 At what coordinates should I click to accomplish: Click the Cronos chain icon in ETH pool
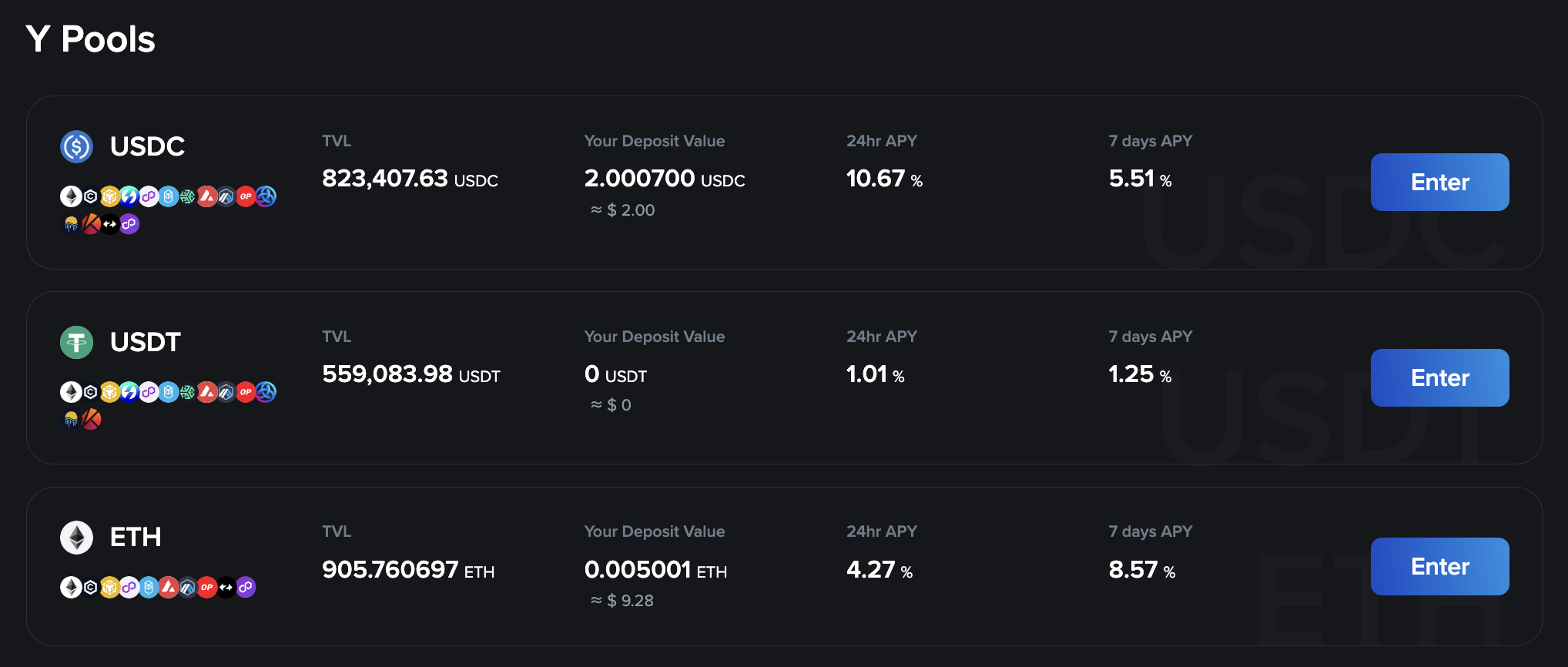pyautogui.click(x=90, y=588)
